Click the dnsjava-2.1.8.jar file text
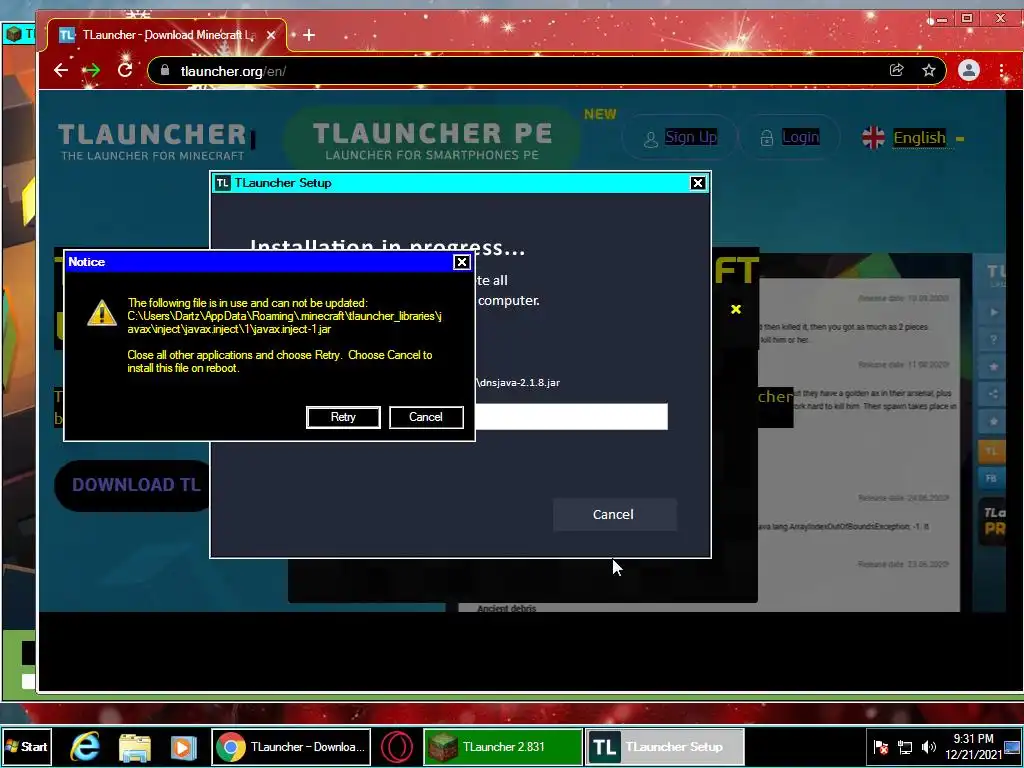The height and width of the screenshot is (768, 1024). click(x=520, y=383)
